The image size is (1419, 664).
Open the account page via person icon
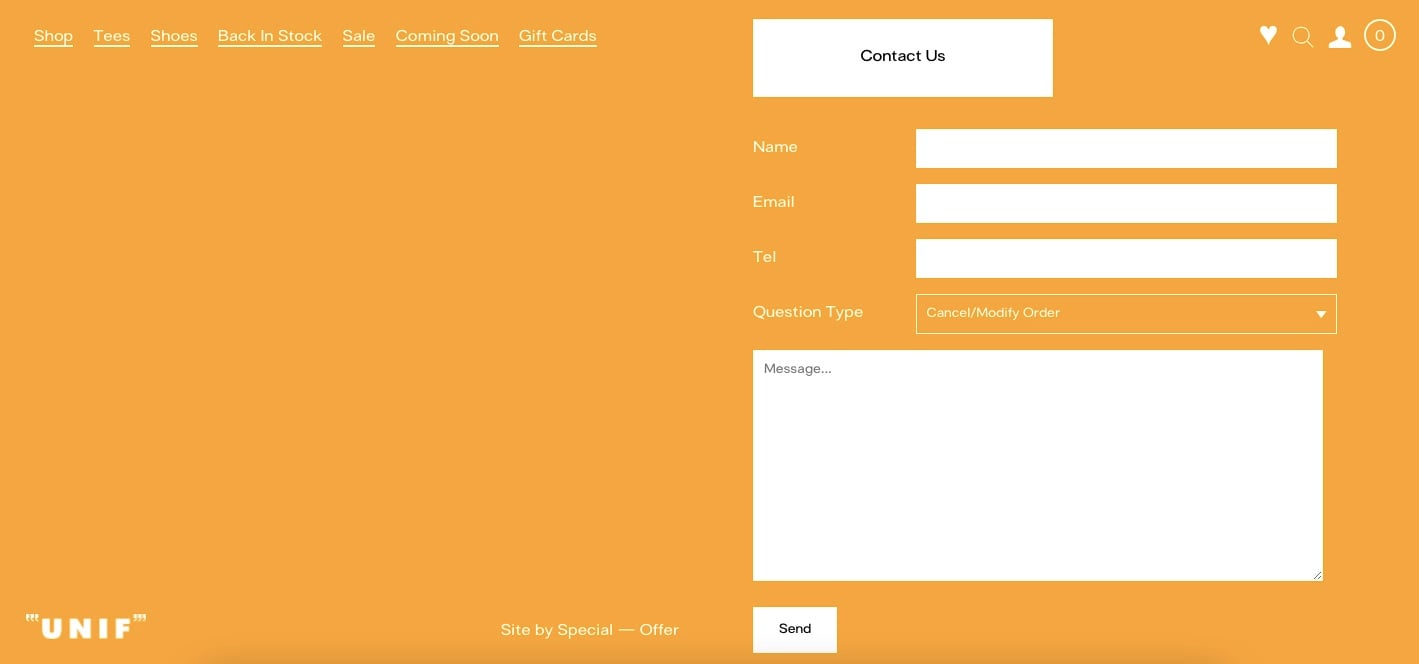point(1340,36)
